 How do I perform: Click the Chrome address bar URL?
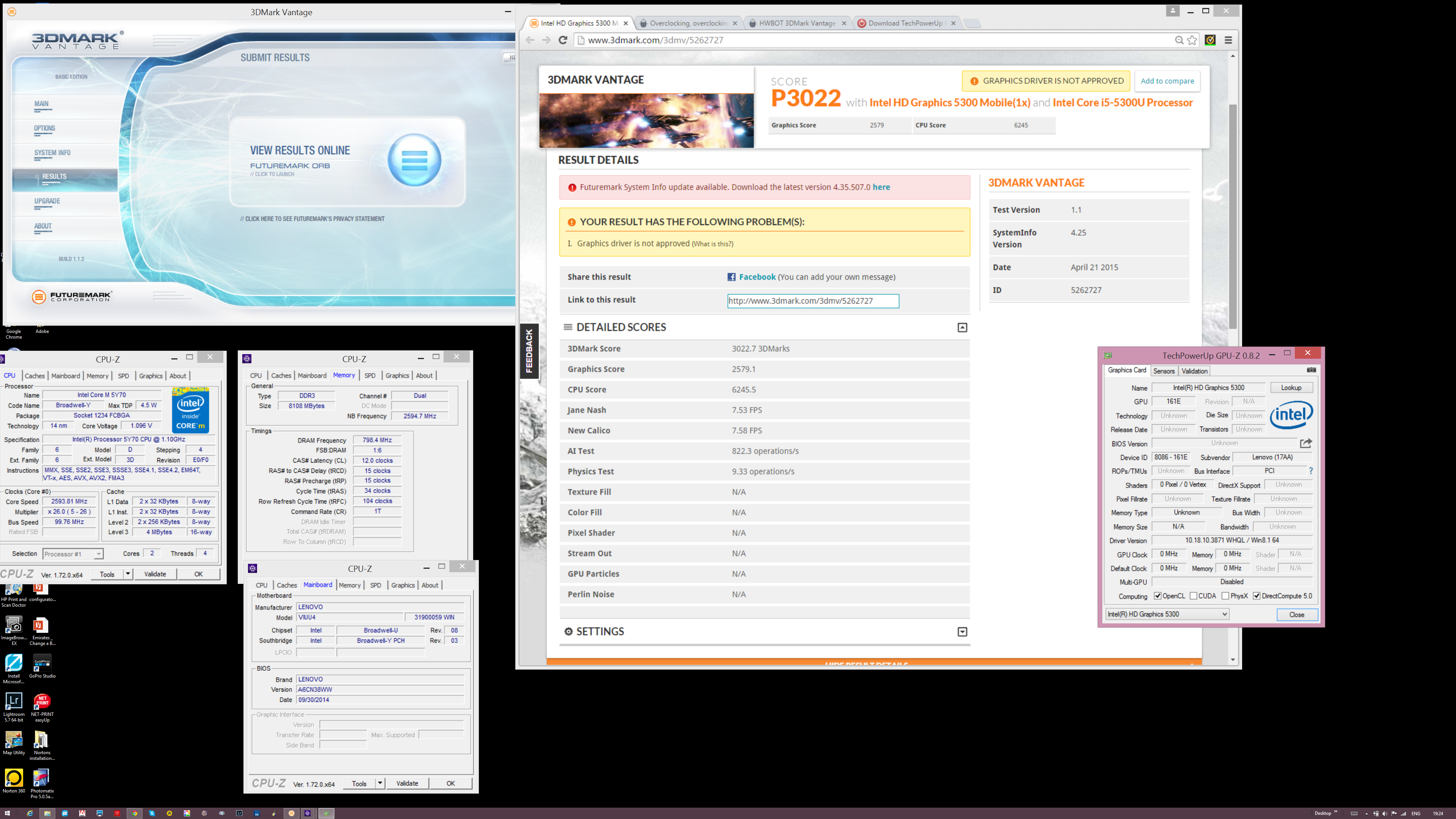(x=656, y=40)
